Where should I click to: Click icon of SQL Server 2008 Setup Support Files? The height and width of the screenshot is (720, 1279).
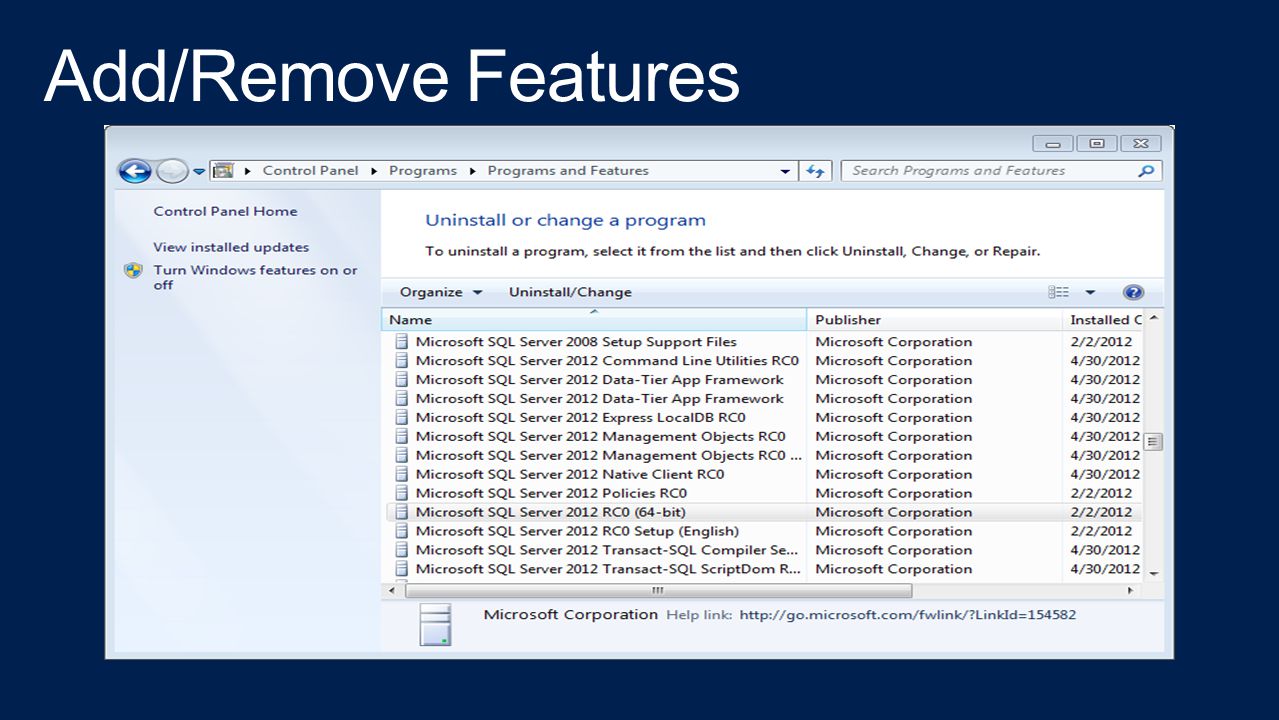[x=401, y=342]
